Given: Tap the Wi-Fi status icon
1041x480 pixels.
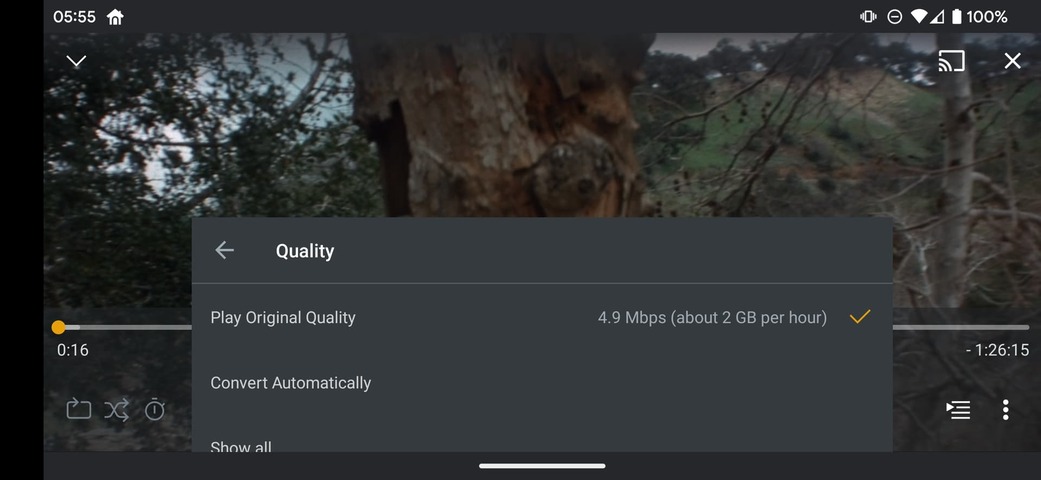Looking at the screenshot, I should (918, 17).
